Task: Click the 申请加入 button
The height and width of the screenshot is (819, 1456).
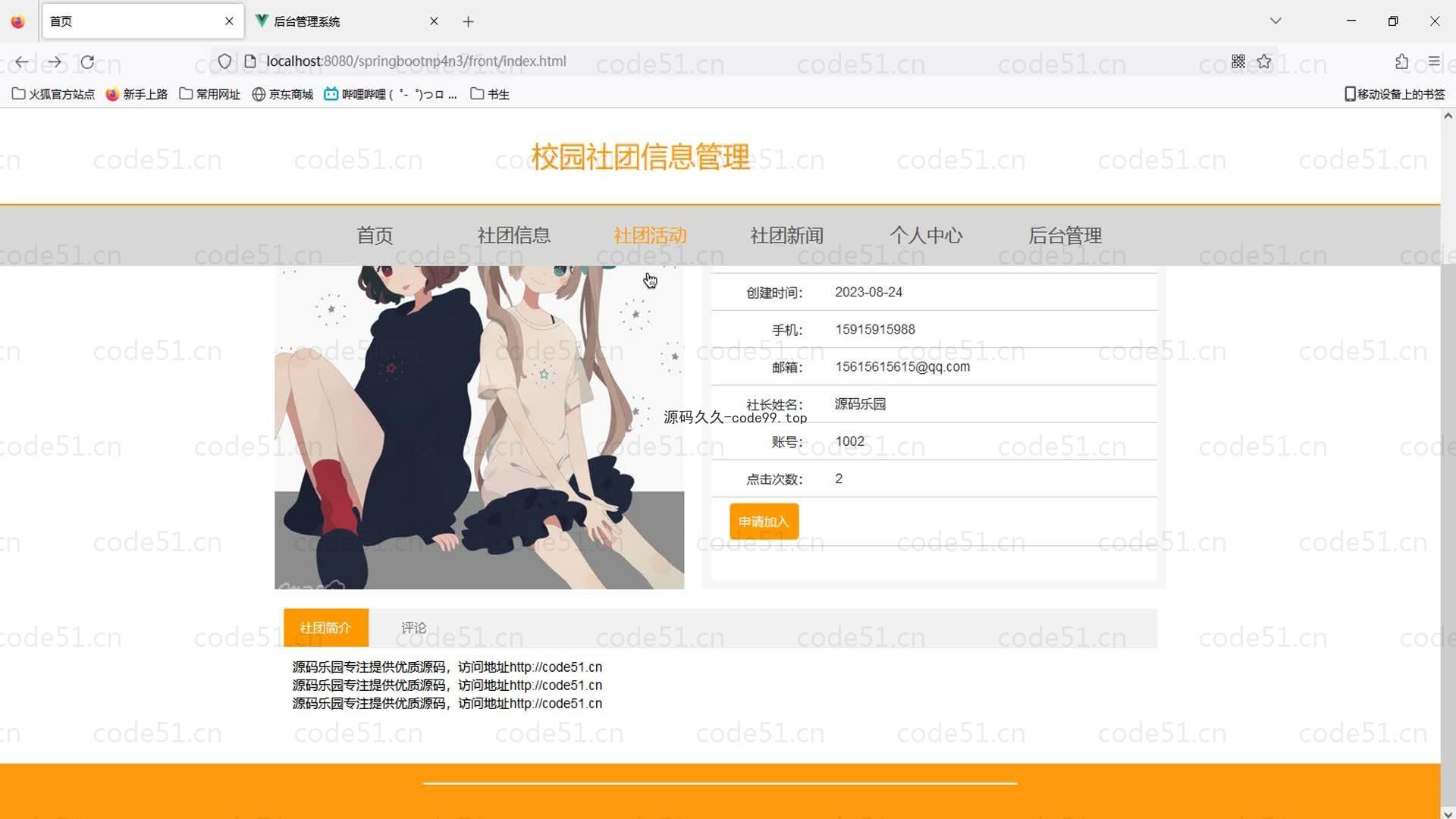Action: [764, 522]
